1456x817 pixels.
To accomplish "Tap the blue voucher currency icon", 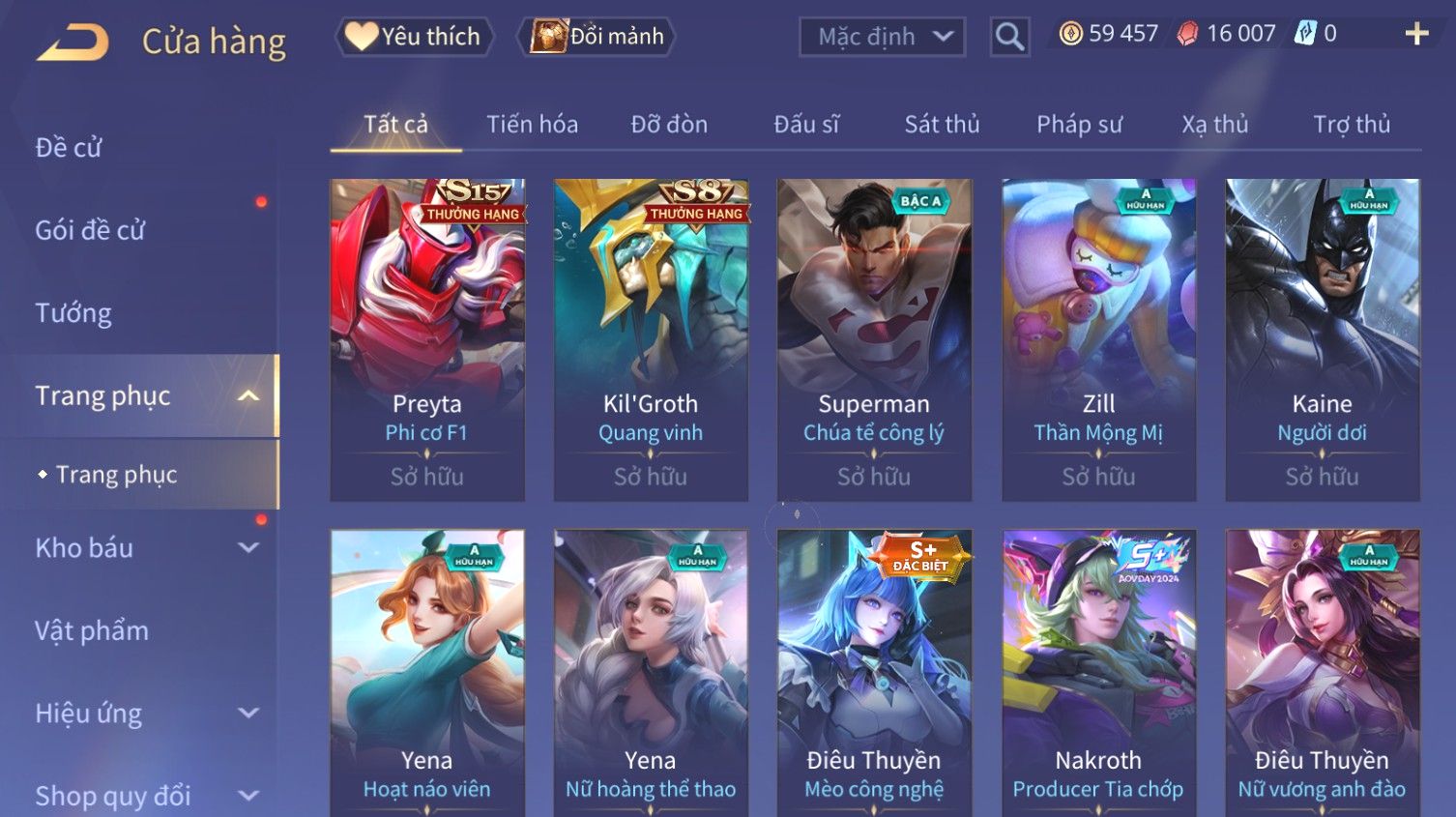I will point(1305,34).
